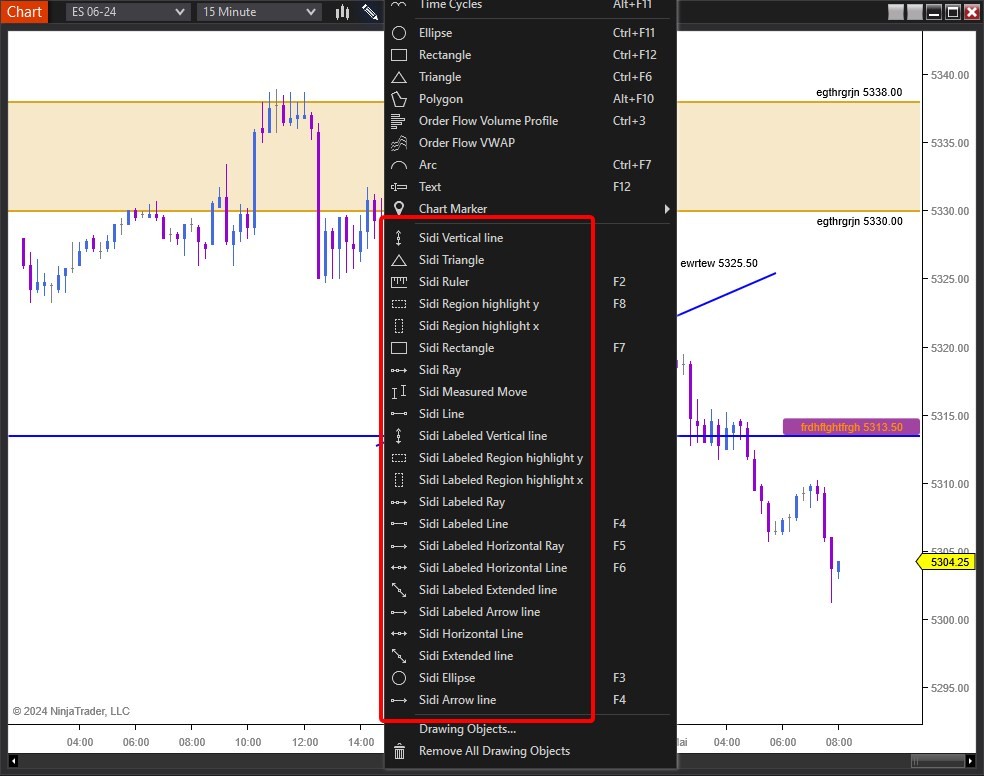The image size is (984, 776).
Task: Click the trash icon for removing drawings
Action: tap(399, 751)
